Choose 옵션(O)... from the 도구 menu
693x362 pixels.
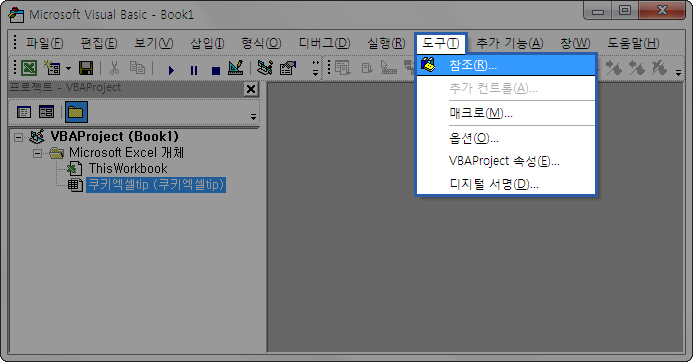(x=506, y=138)
